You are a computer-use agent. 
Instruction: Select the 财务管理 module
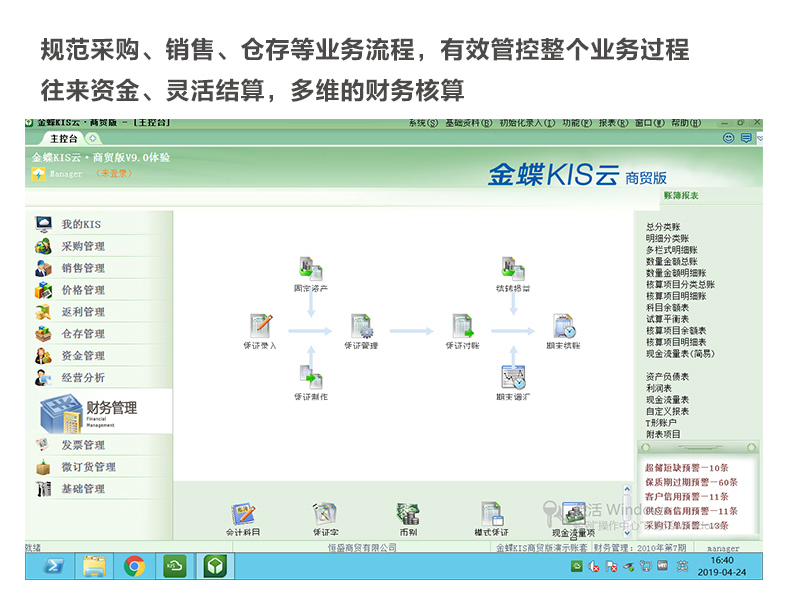101,412
